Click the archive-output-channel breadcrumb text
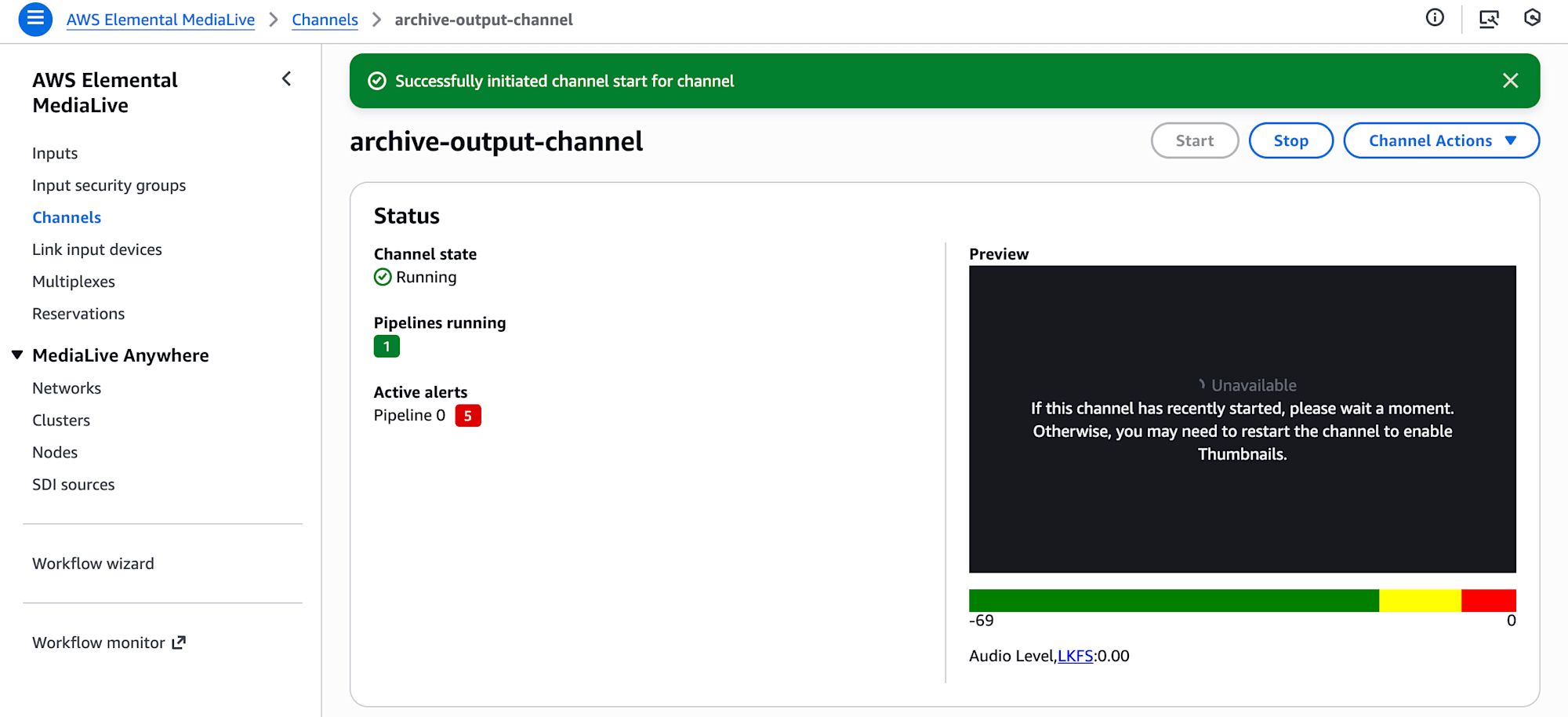Viewport: 1568px width, 717px height. (x=484, y=20)
